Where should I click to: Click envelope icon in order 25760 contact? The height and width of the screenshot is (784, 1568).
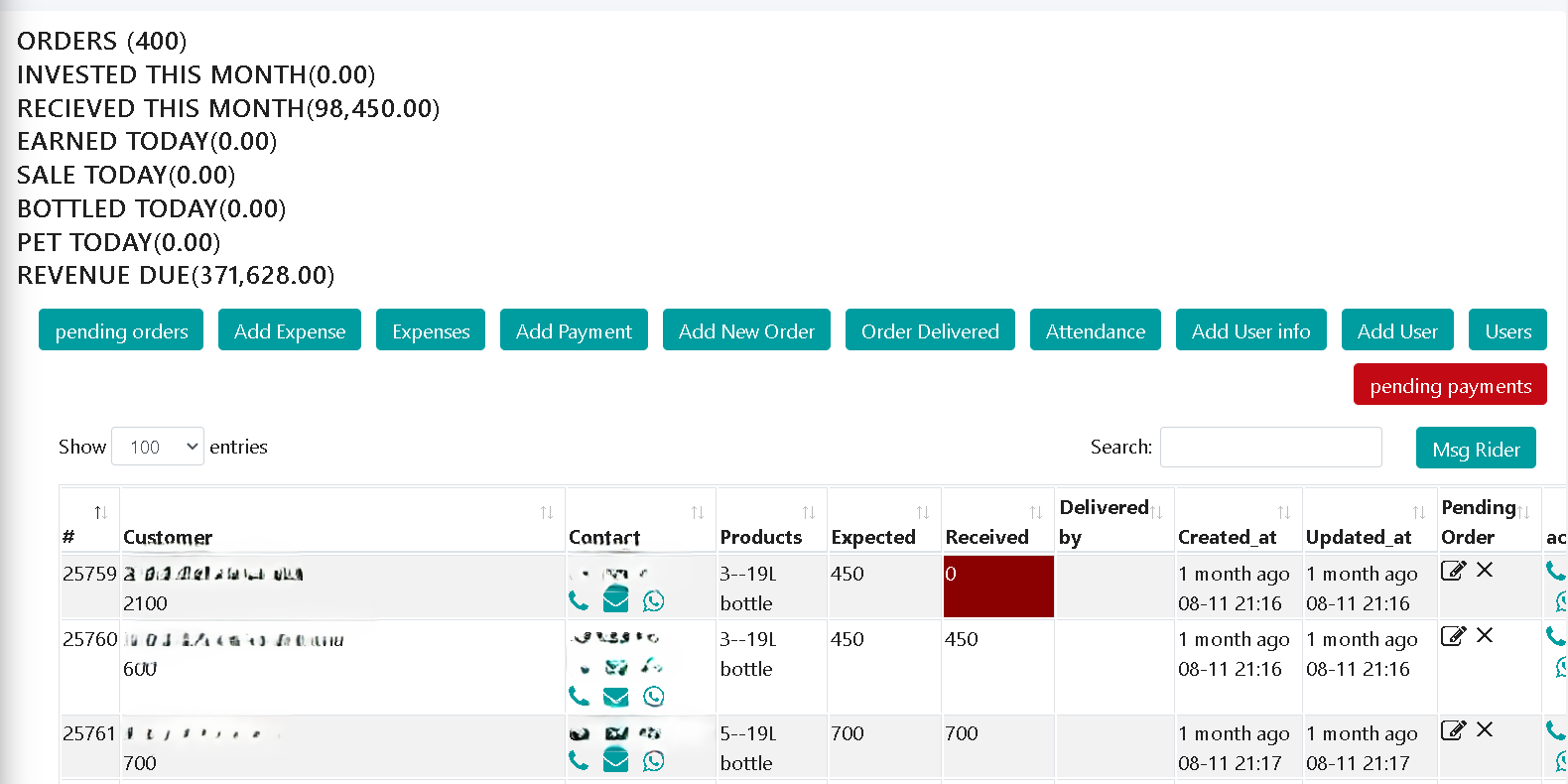[x=616, y=697]
